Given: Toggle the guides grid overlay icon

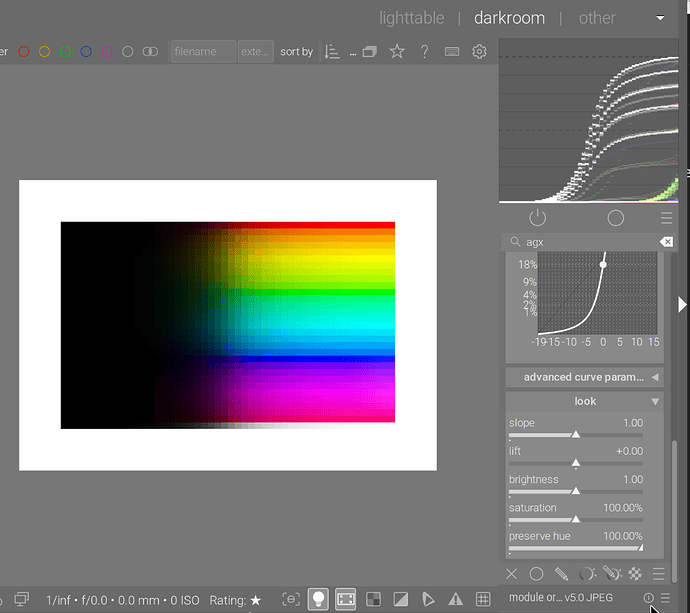Looking at the screenshot, I should [x=482, y=599].
